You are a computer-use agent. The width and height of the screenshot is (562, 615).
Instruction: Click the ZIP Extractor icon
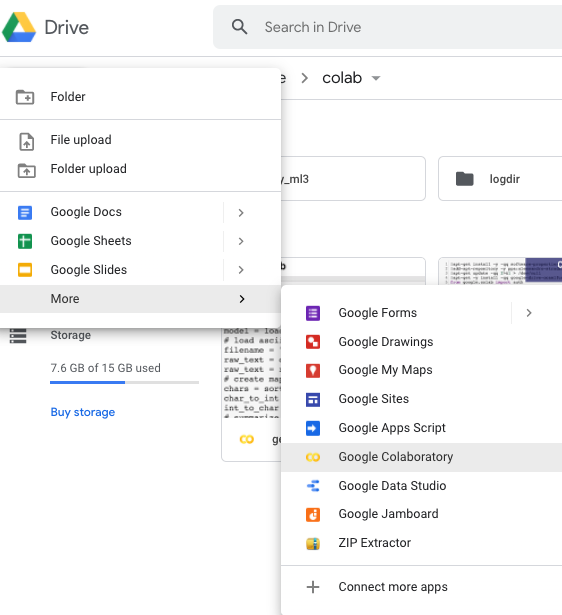[313, 544]
